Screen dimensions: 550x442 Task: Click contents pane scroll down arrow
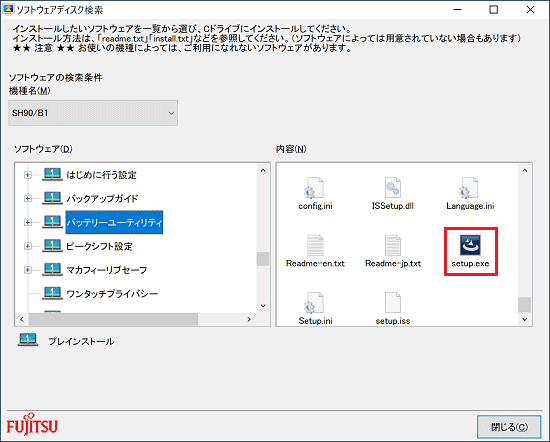[x=525, y=319]
